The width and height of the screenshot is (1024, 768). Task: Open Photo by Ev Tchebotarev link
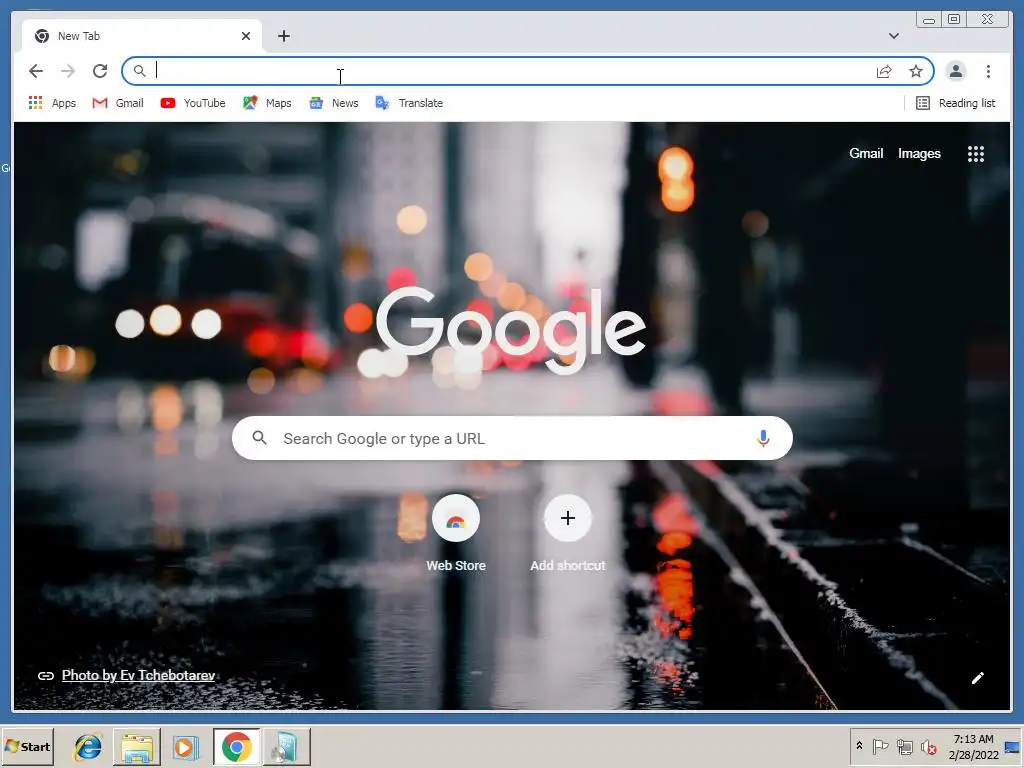[x=138, y=675]
